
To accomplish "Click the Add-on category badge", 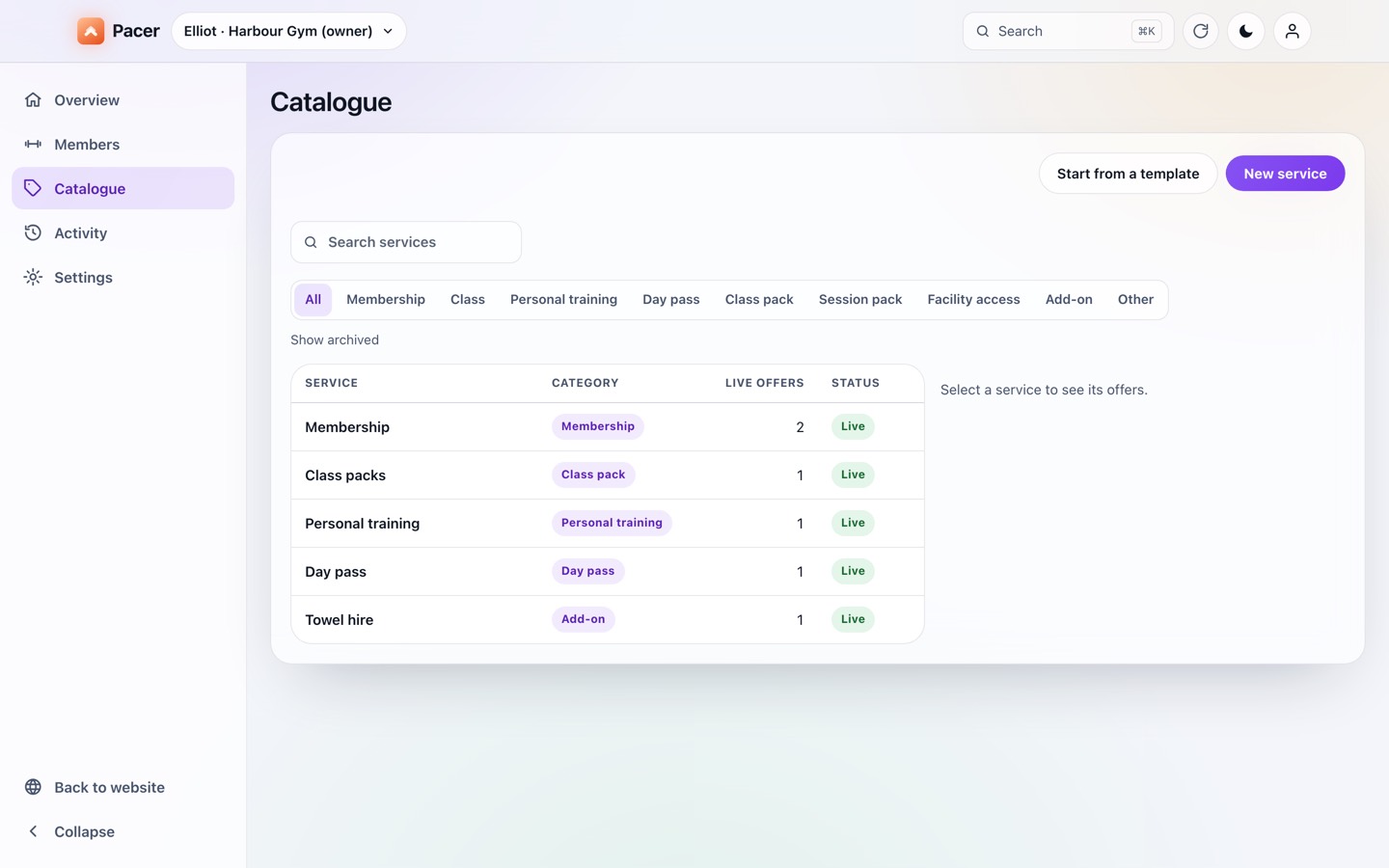I will pos(584,619).
